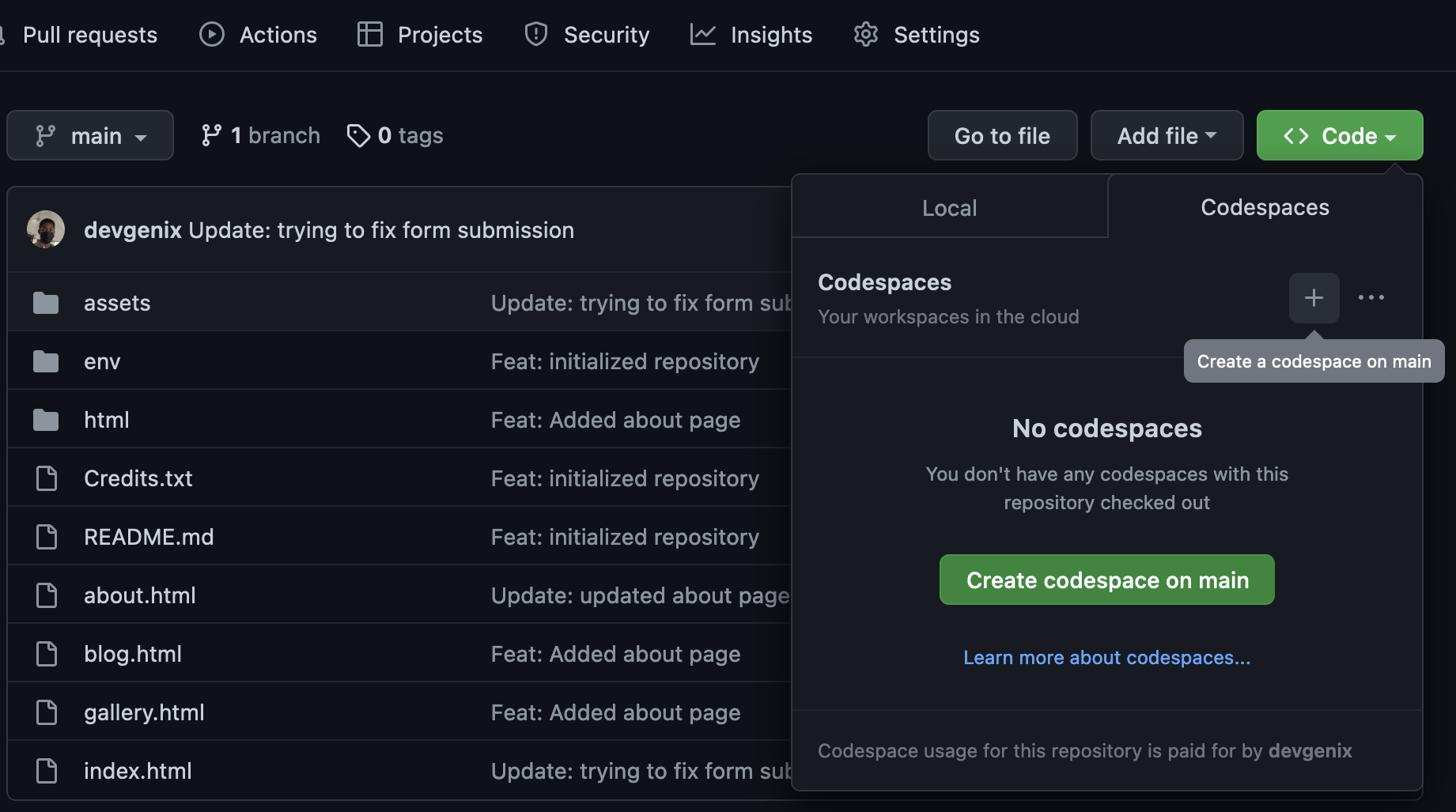Click Create codespace on main button
Screen dimensions: 1456x812
[x=1106, y=580]
